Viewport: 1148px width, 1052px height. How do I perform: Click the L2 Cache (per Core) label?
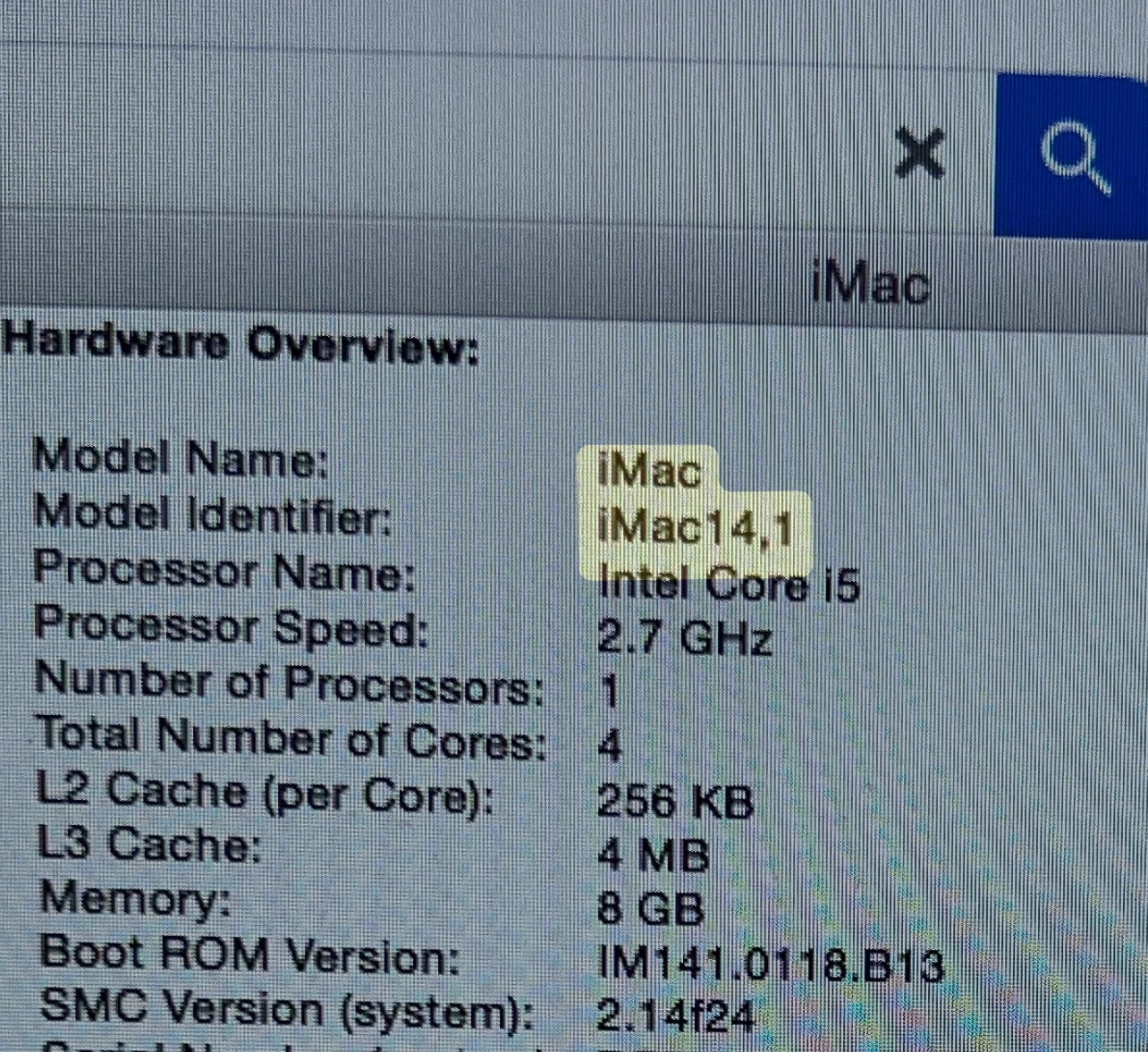pos(266,793)
